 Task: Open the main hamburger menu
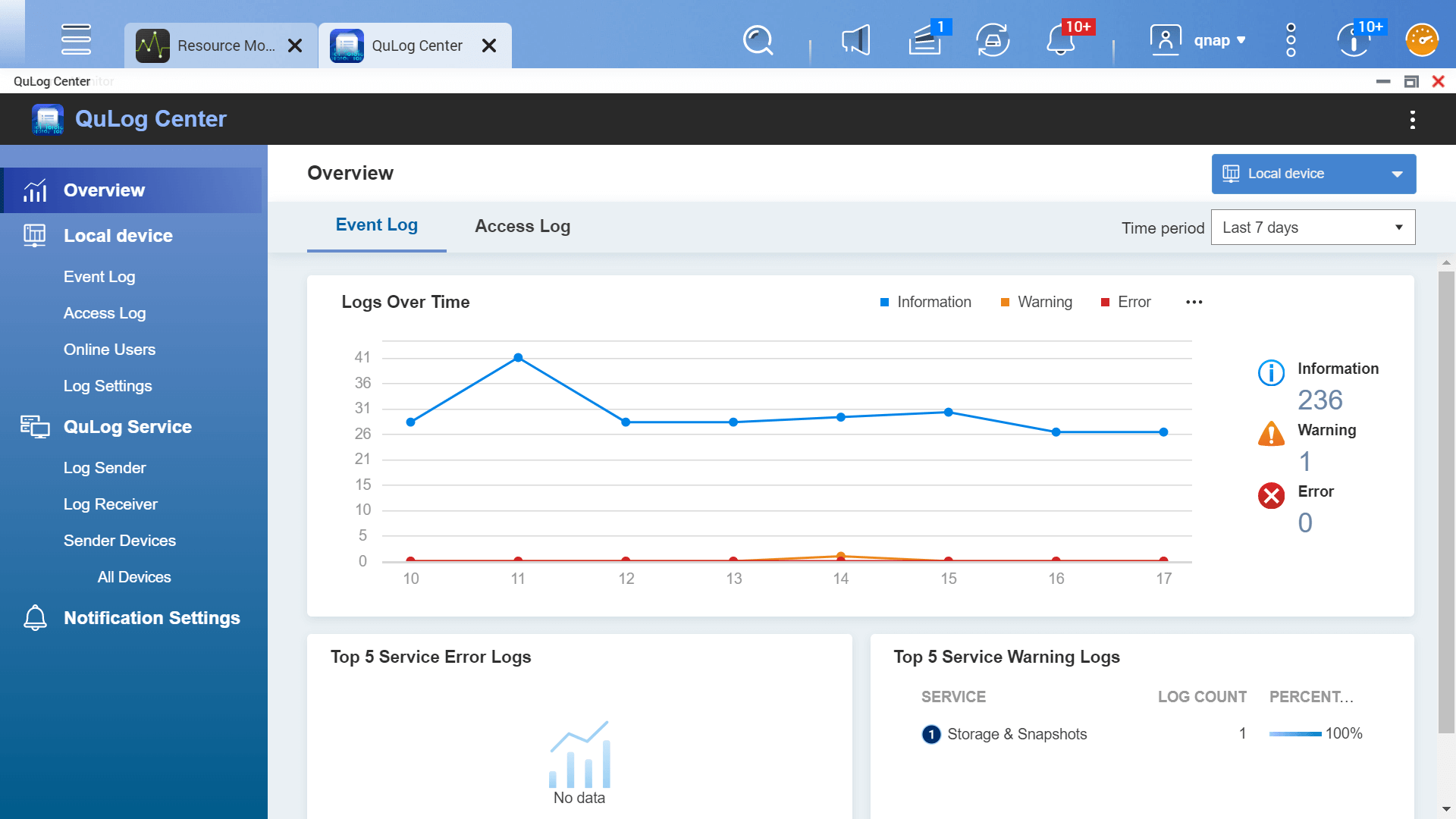point(76,39)
